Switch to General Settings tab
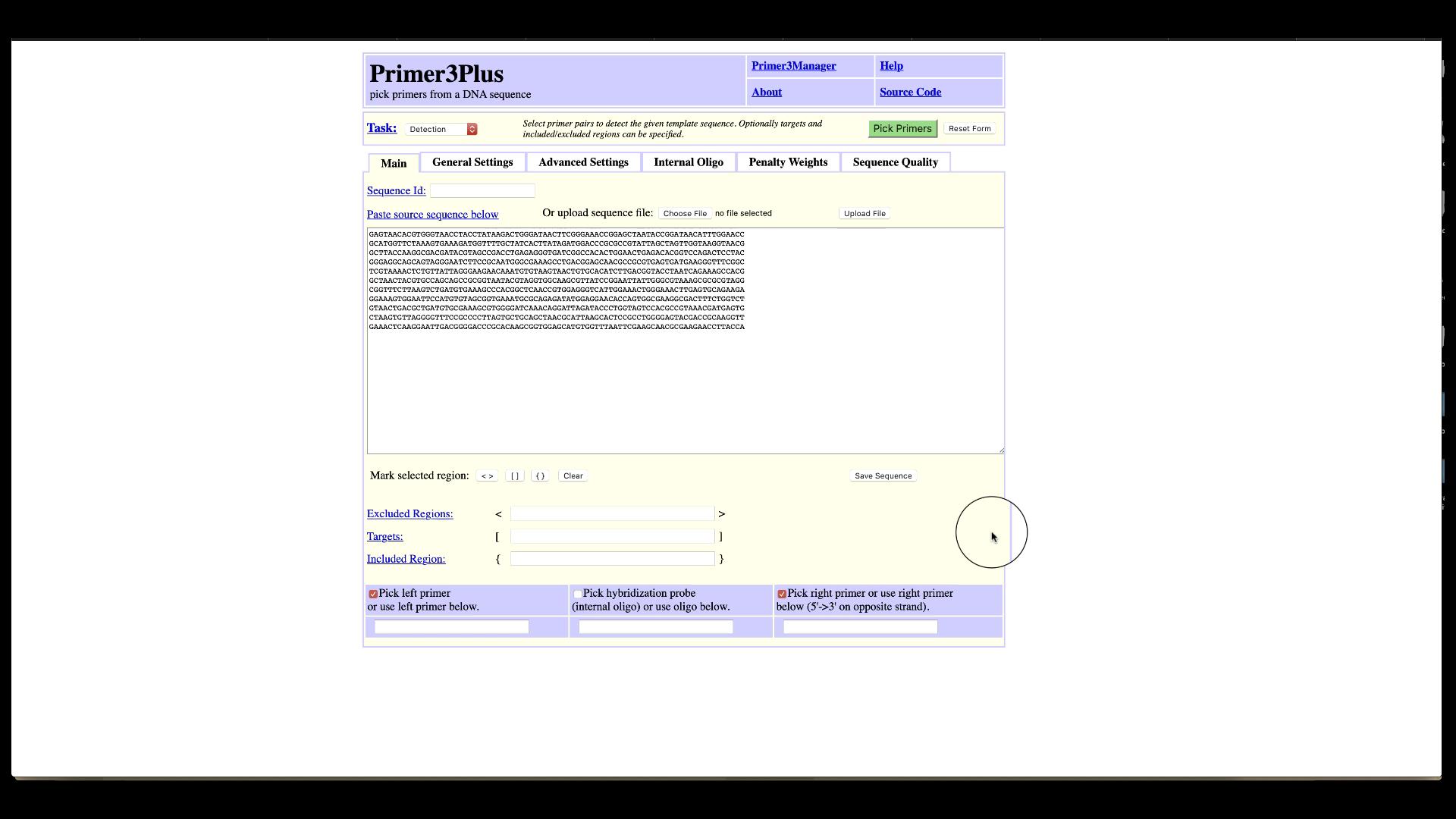Viewport: 1456px width, 819px height. point(472,162)
